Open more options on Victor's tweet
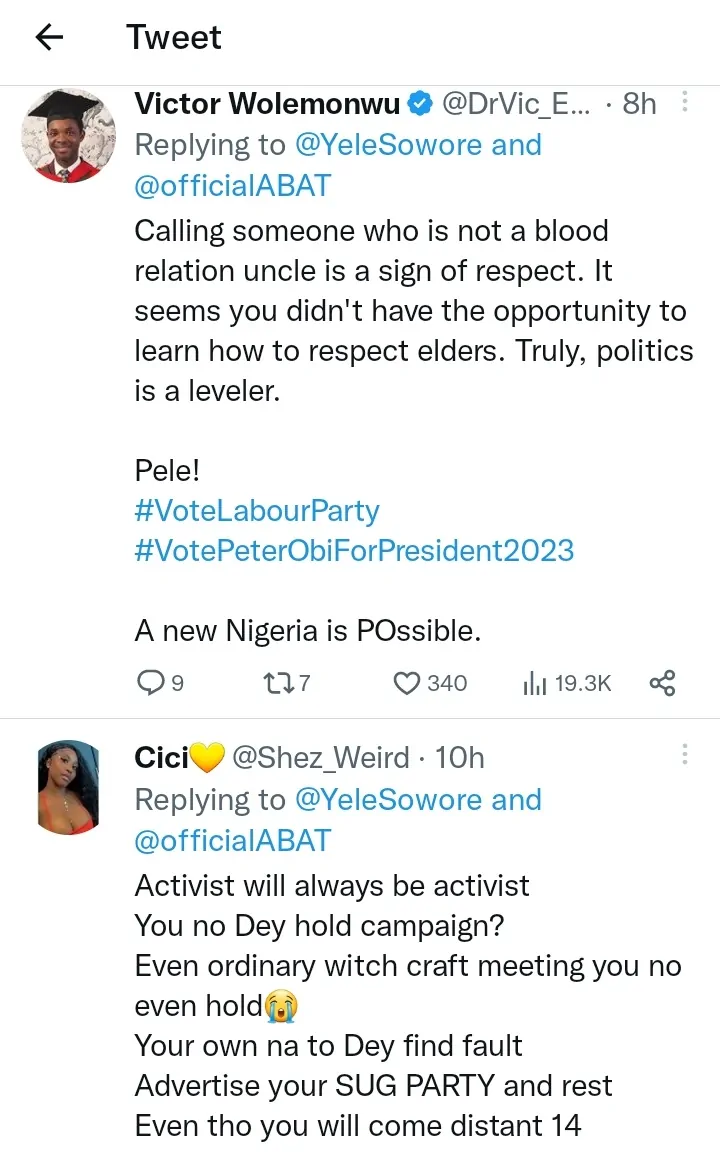This screenshot has height=1155, width=720. (x=684, y=102)
